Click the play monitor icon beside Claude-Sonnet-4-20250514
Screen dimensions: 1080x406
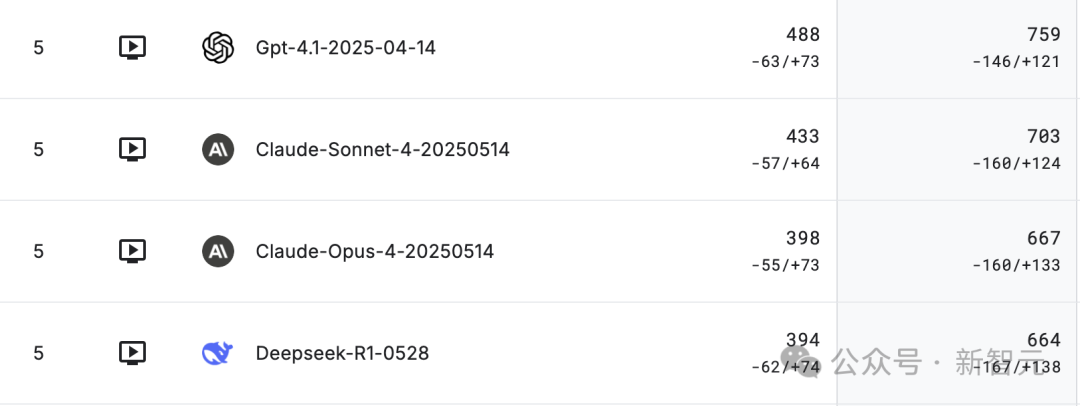click(132, 150)
